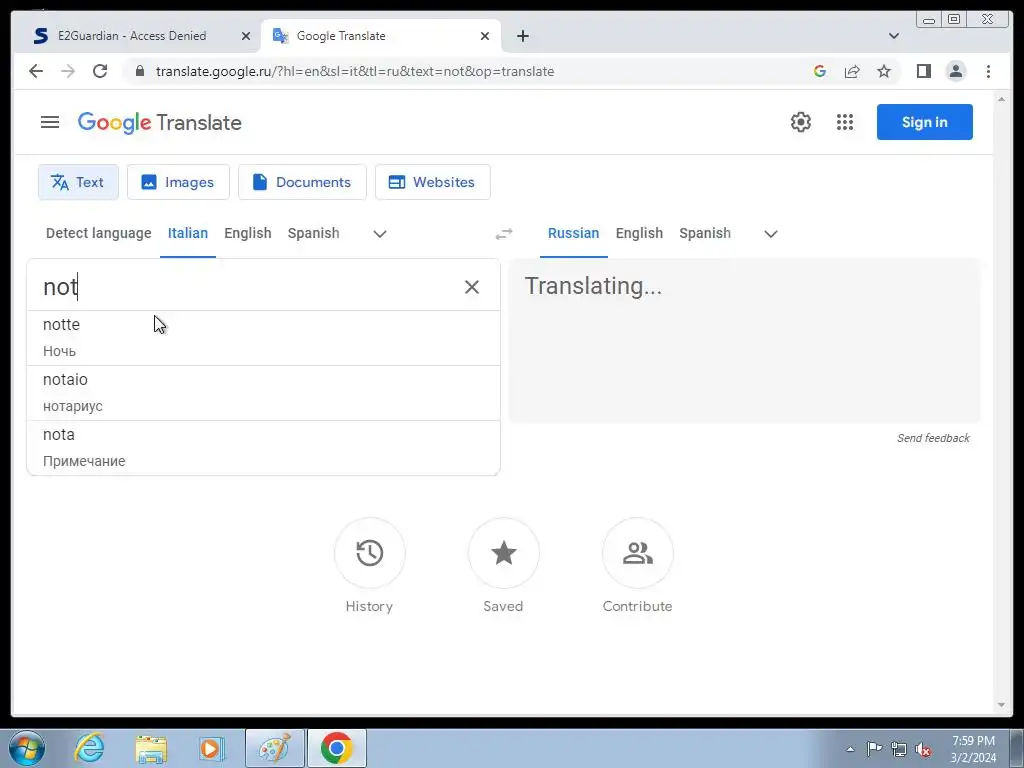Switch to Paint in the taskbar
This screenshot has height=768, width=1024.
point(275,748)
